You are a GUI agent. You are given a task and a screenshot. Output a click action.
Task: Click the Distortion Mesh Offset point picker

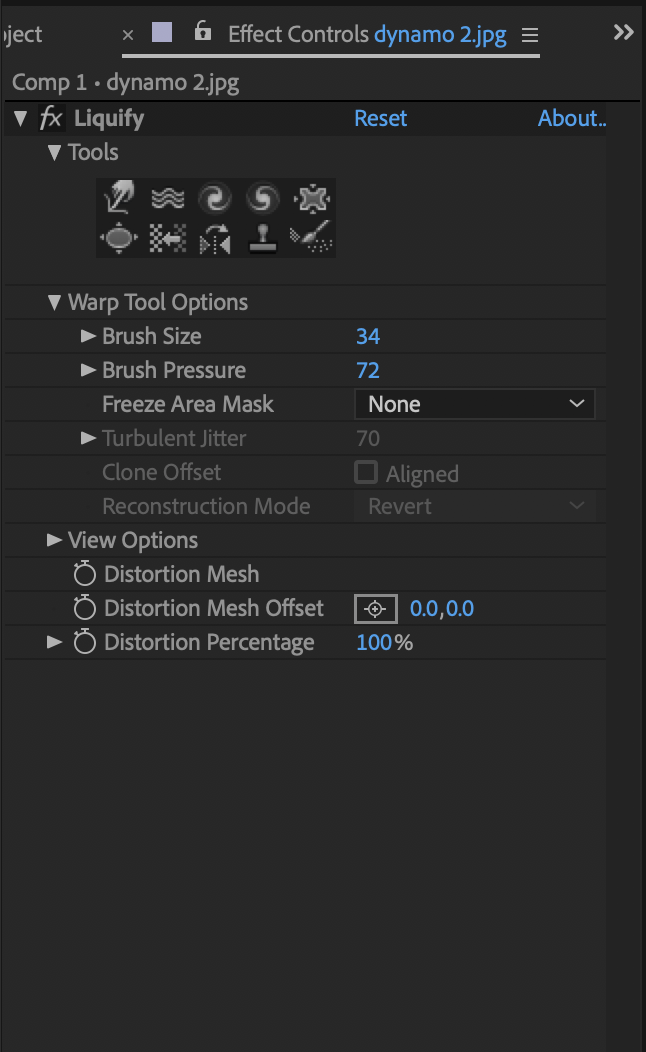[x=376, y=609]
